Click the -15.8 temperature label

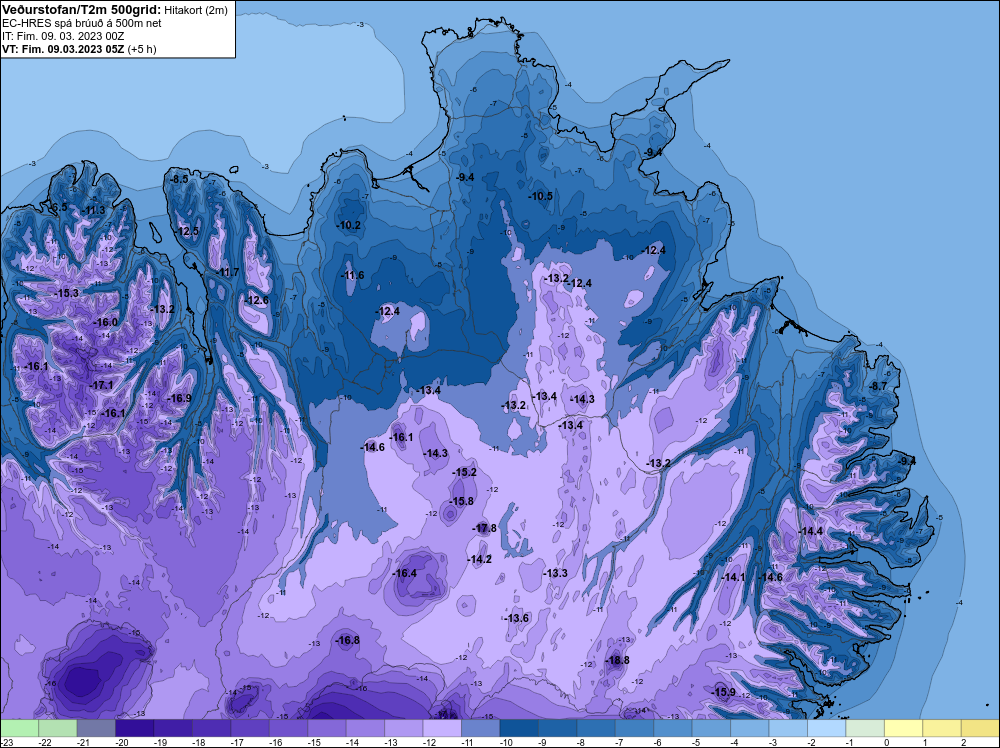click(461, 501)
